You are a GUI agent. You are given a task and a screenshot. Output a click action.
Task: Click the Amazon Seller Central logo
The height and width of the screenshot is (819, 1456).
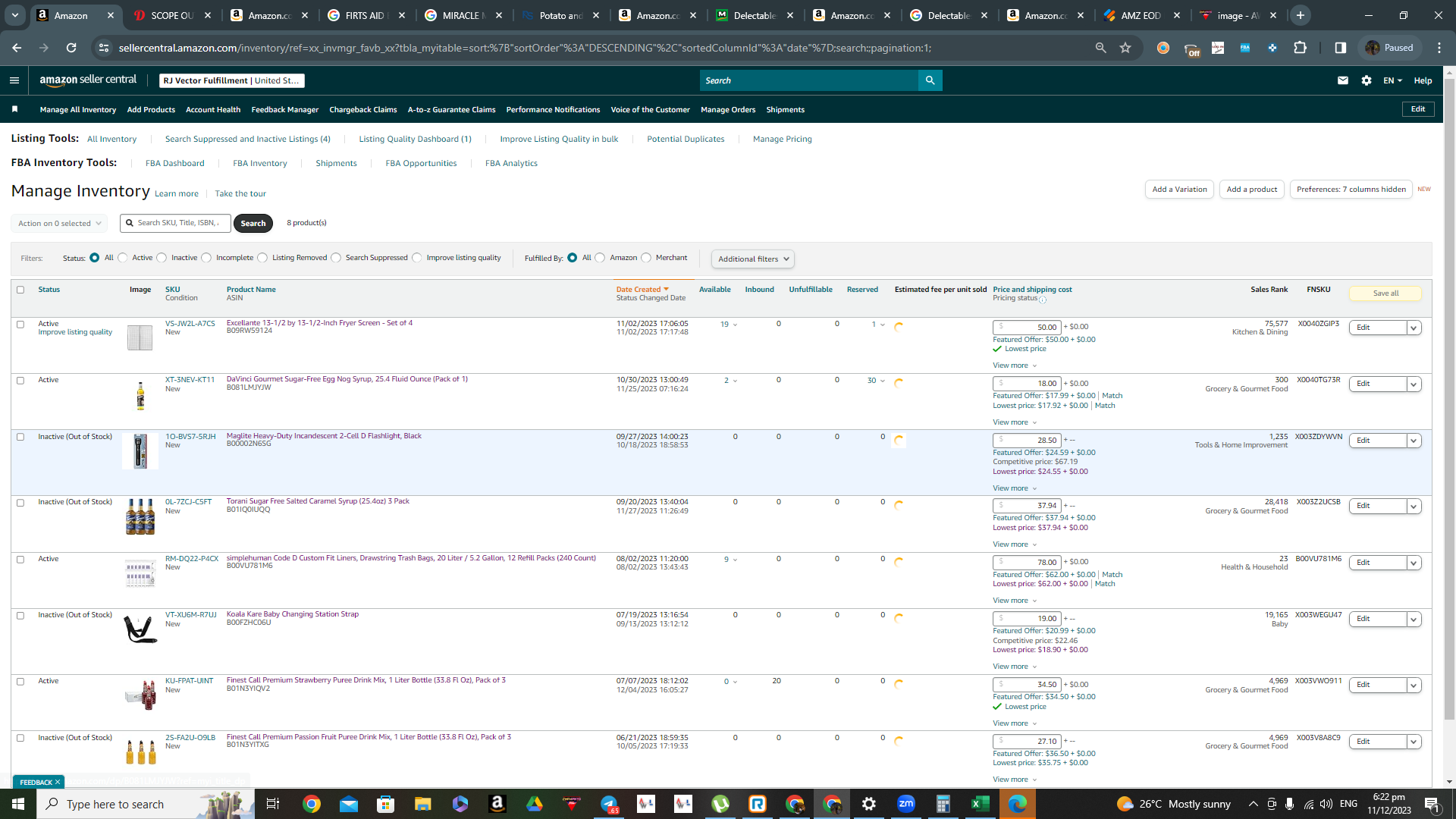(88, 80)
